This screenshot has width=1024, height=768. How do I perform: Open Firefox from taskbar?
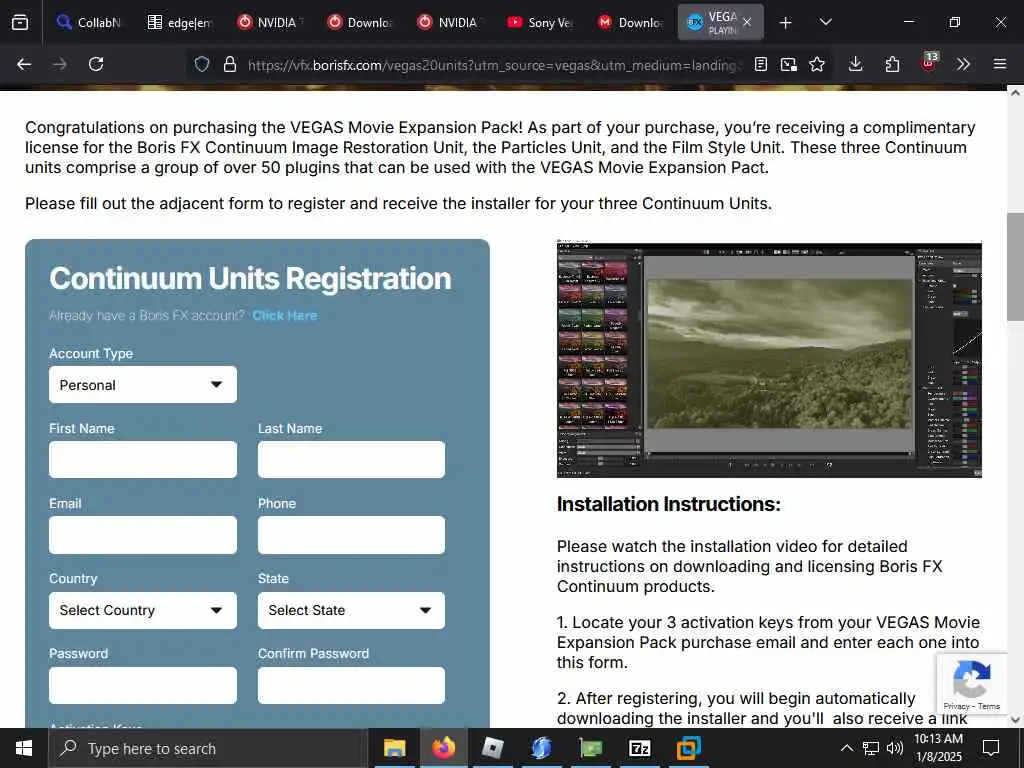click(443, 748)
